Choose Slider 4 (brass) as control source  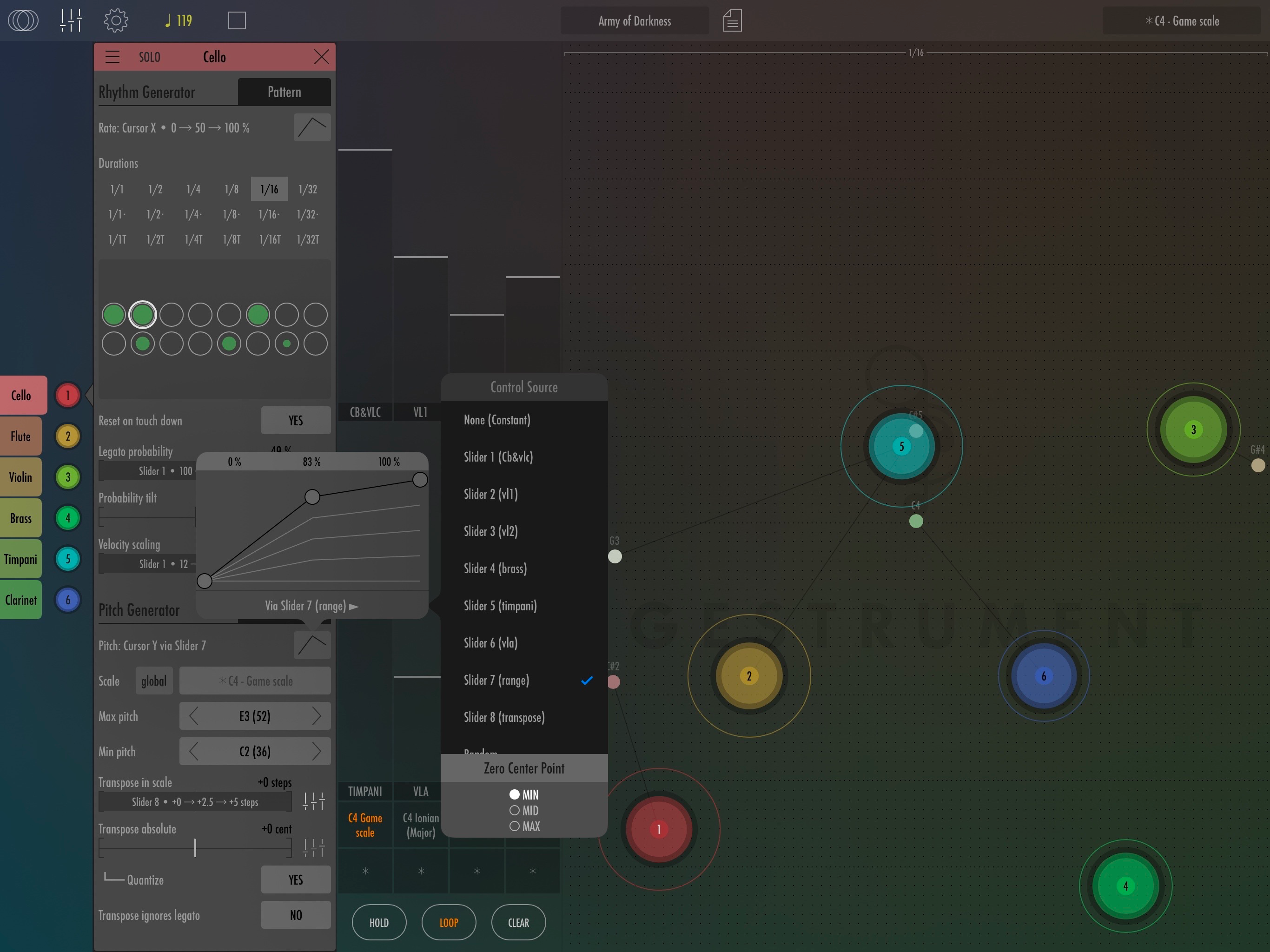(495, 569)
